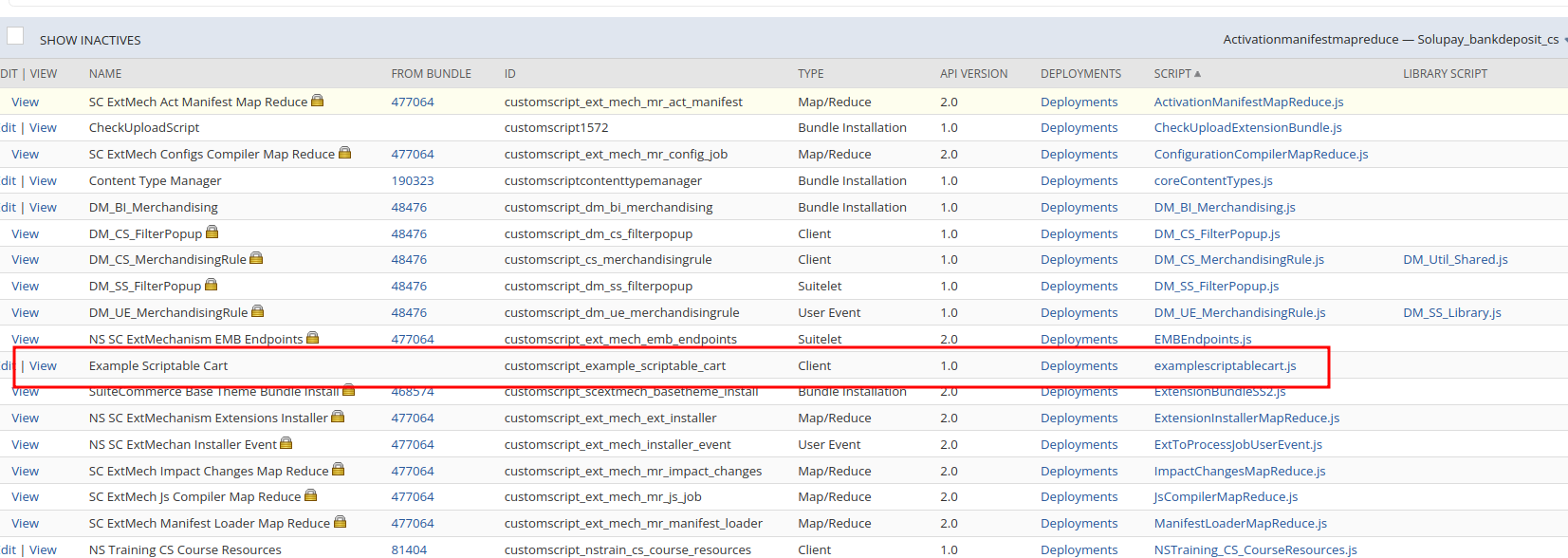1568x558 pixels.
Task: Open DM_Util_Shared.js library script
Action: [x=1455, y=260]
